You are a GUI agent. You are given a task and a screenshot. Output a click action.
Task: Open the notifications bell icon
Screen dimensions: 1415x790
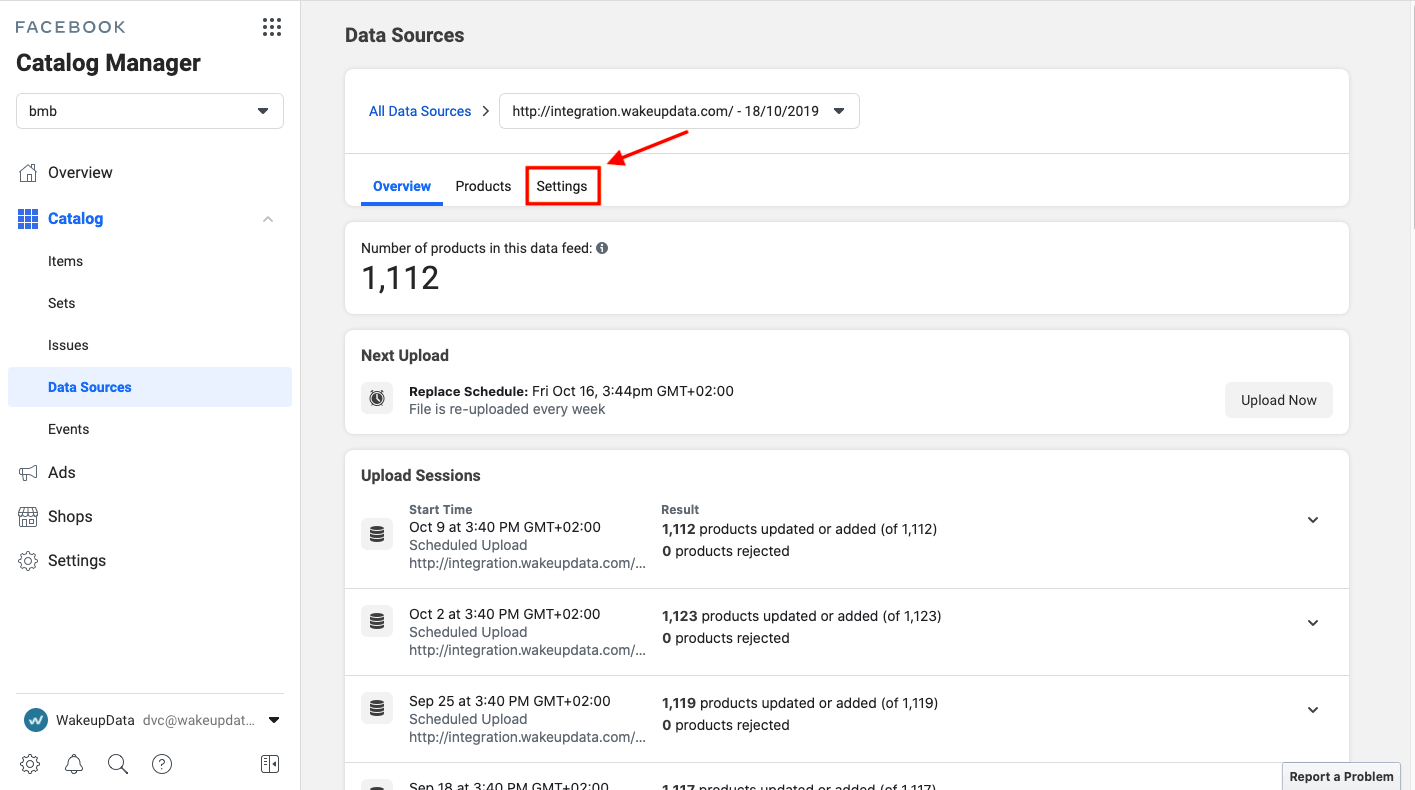click(74, 764)
